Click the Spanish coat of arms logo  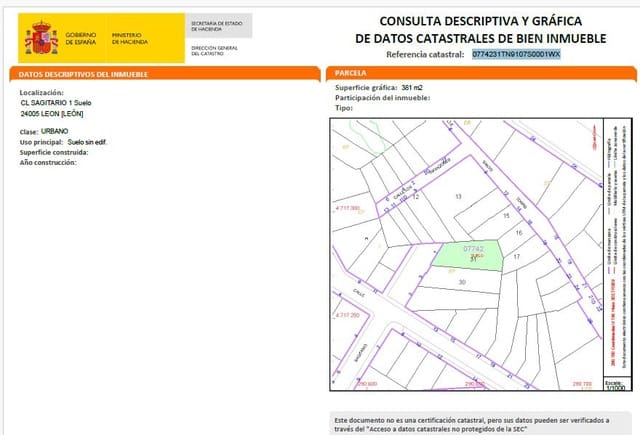[41, 38]
